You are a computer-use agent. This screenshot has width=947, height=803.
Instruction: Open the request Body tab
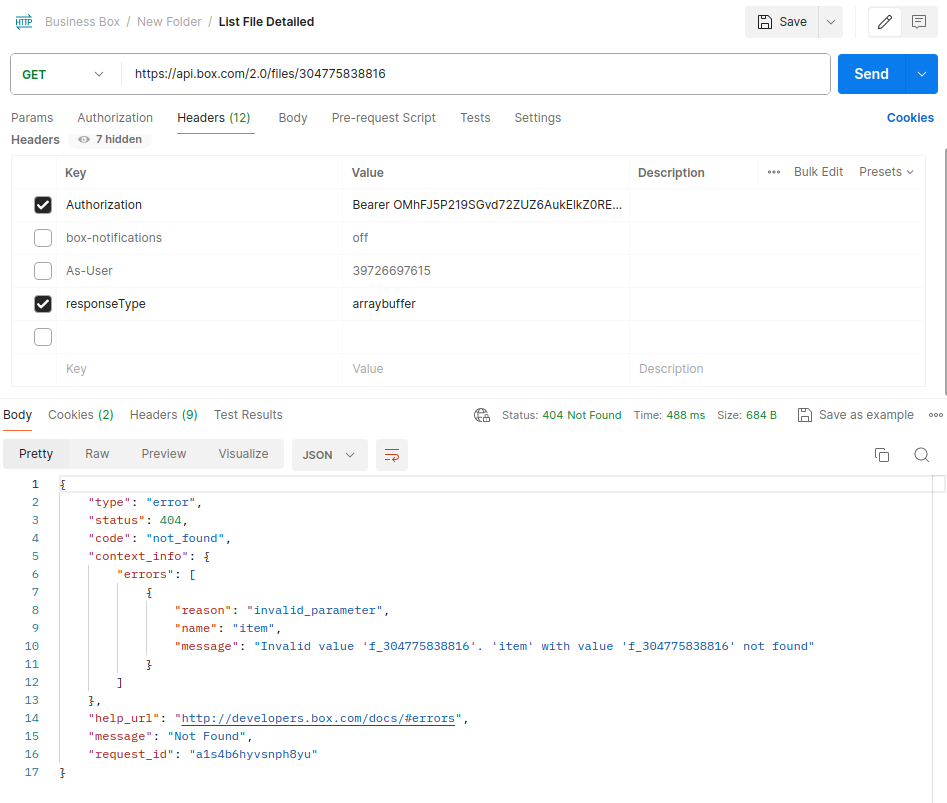293,118
